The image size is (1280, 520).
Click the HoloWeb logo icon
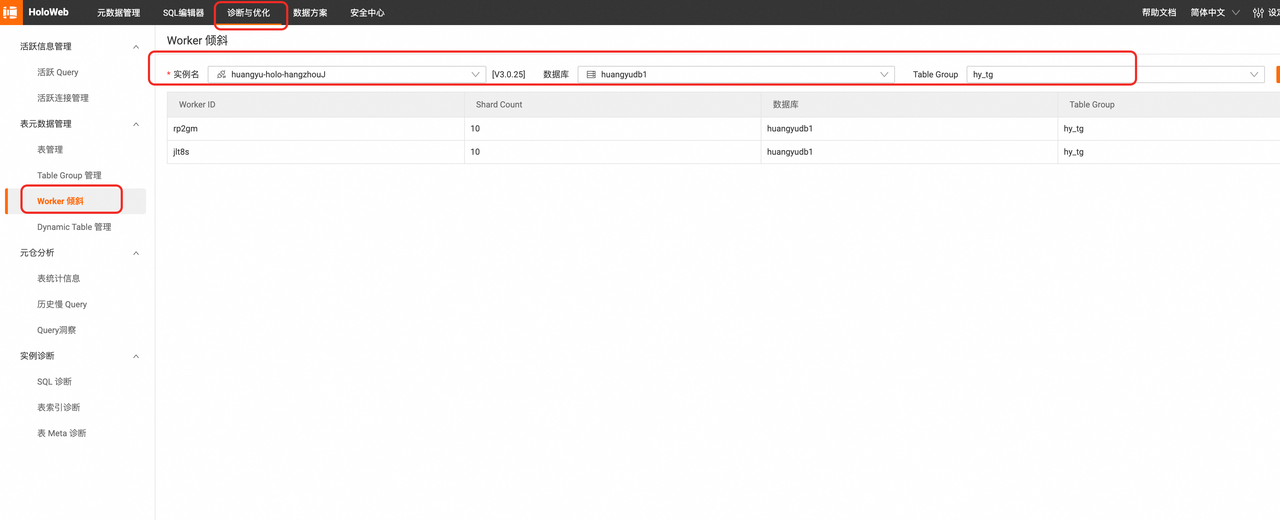click(x=11, y=12)
